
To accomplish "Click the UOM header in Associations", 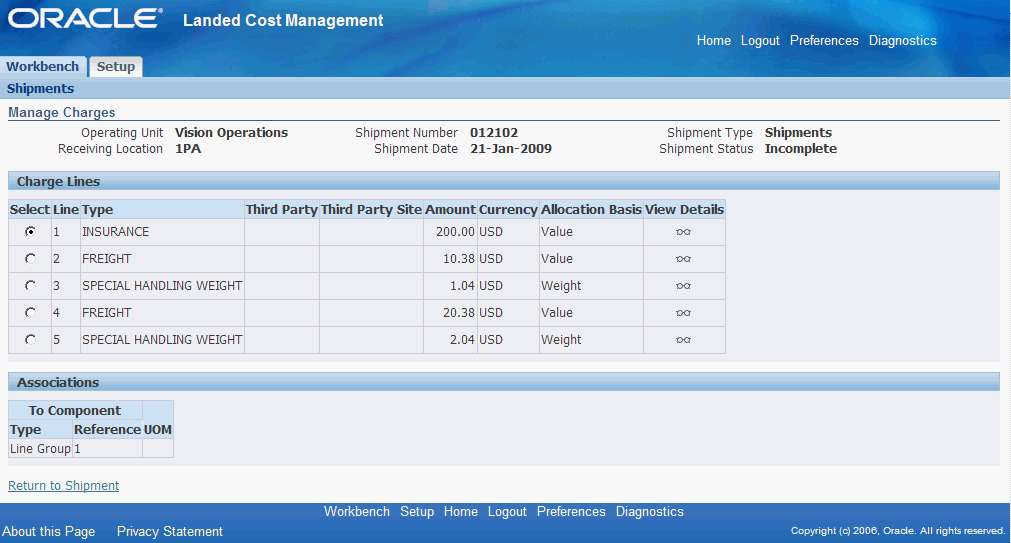I will pos(158,429).
